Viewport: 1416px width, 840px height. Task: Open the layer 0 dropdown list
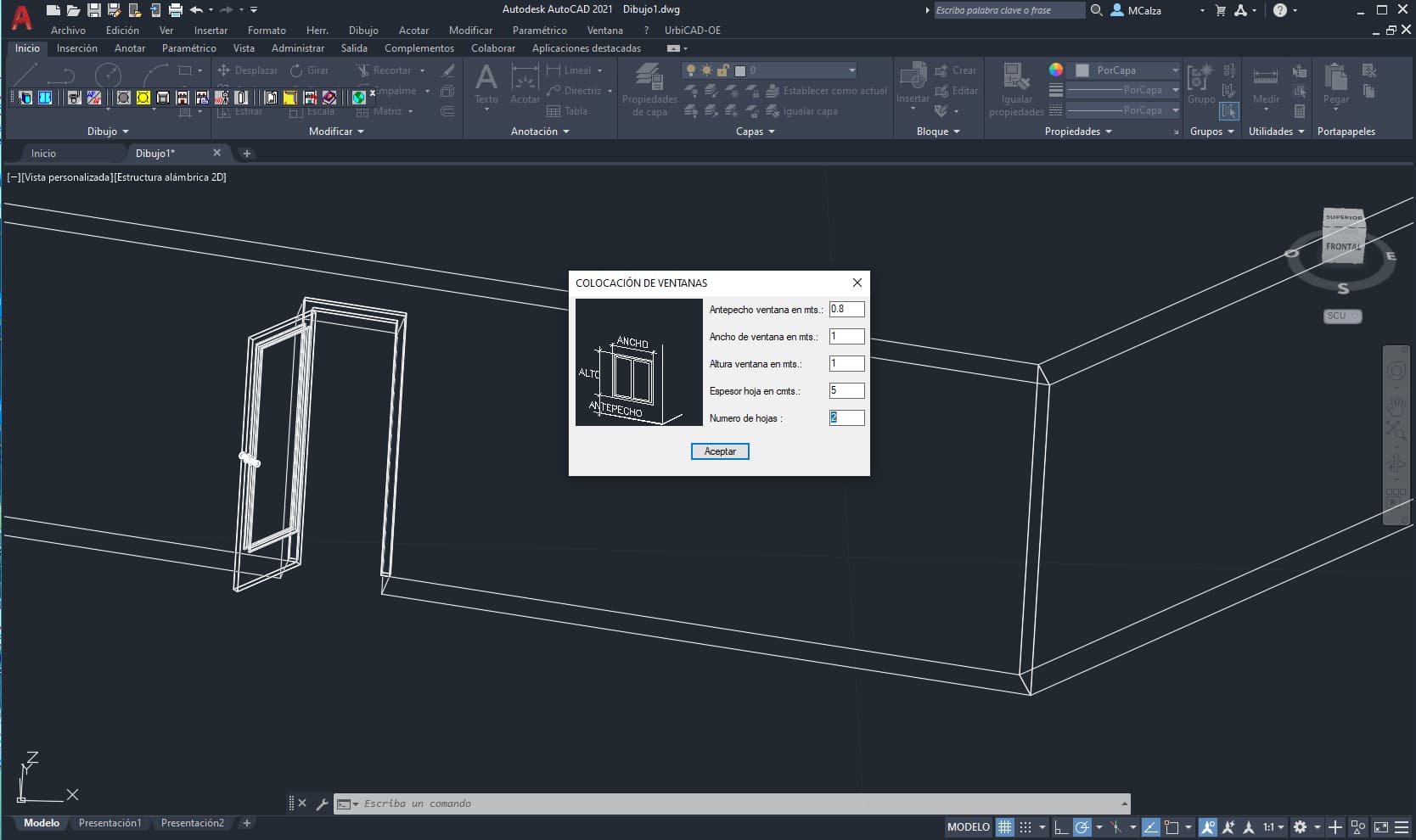pos(851,70)
